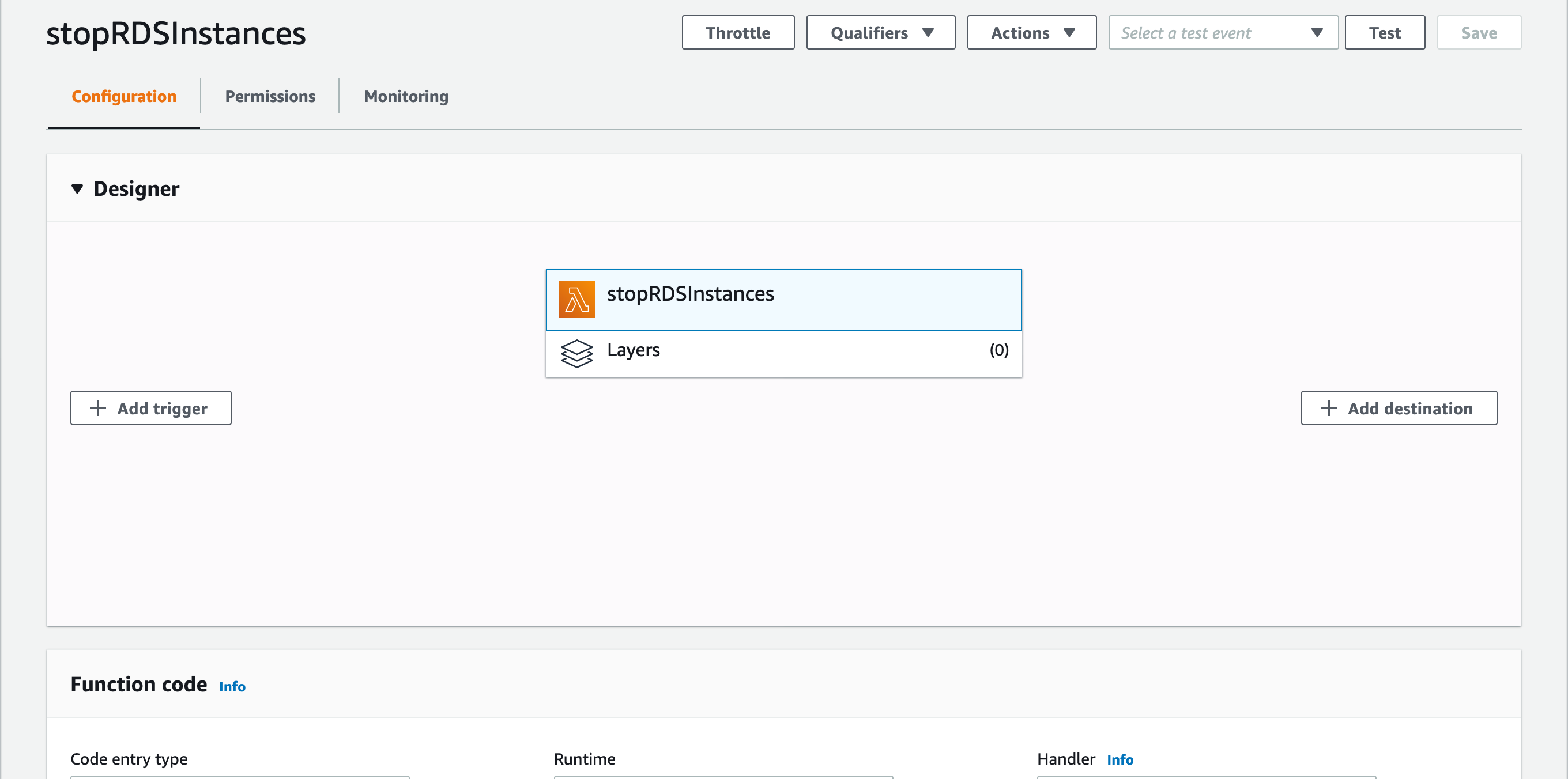Viewport: 1568px width, 779px height.
Task: Click the orange Lambda function icon
Action: (x=576, y=299)
